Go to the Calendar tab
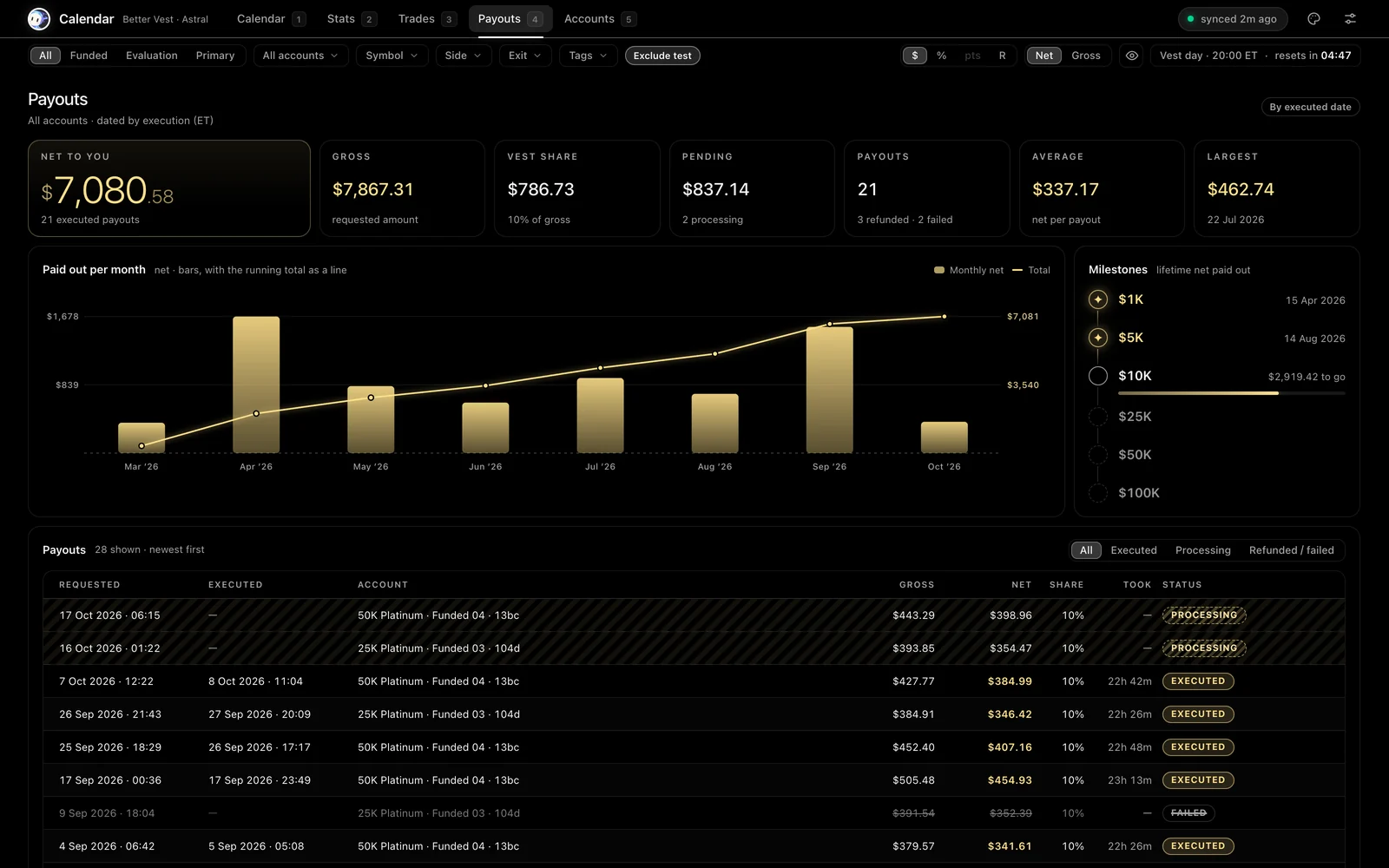Viewport: 1389px width, 868px height. [271, 19]
